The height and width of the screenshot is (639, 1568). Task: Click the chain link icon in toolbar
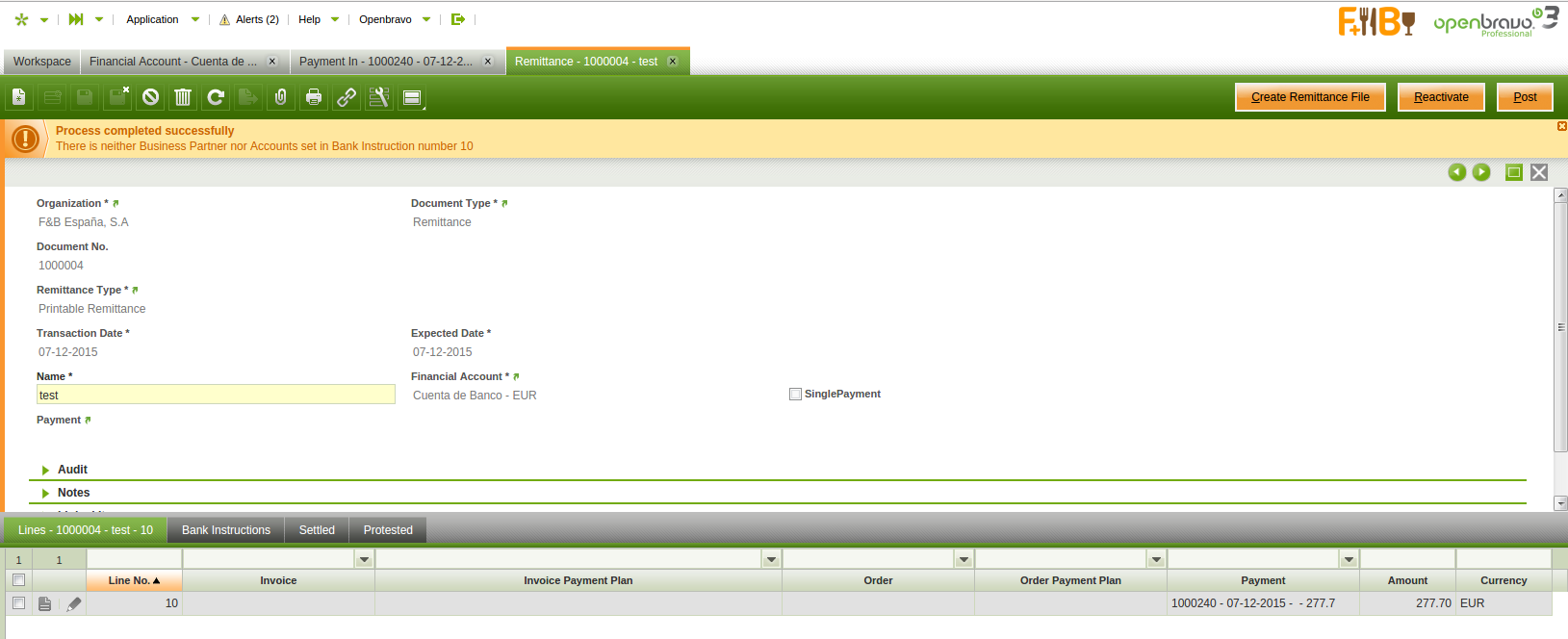(x=347, y=97)
